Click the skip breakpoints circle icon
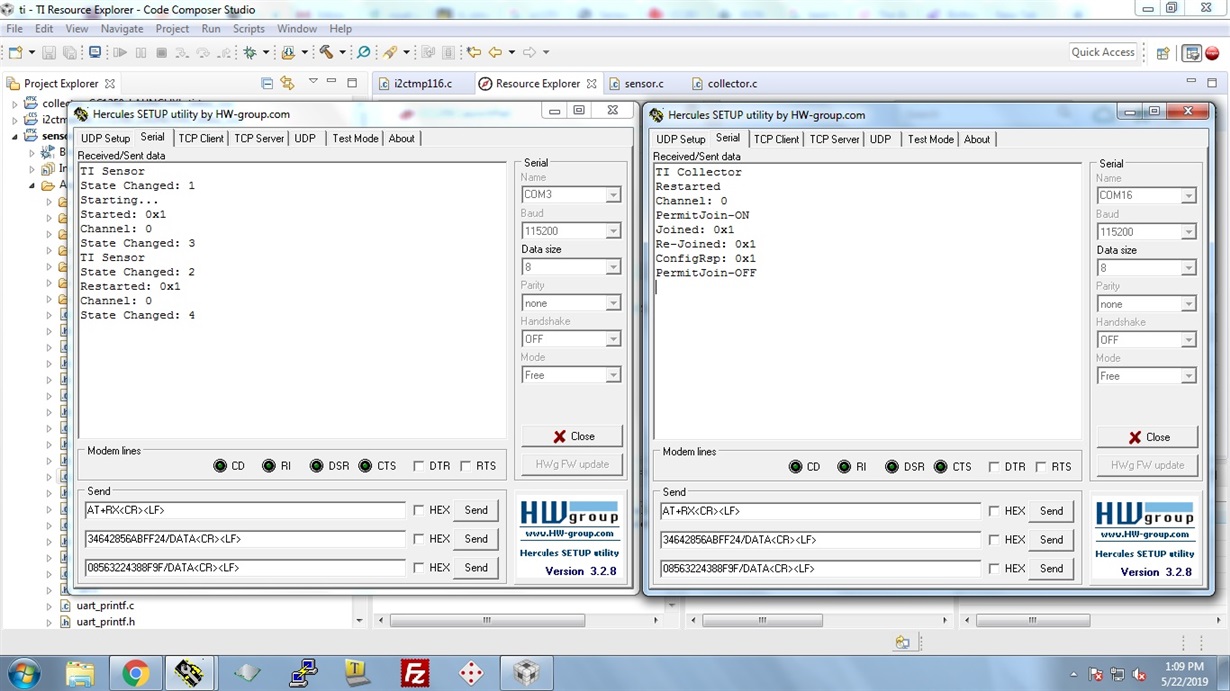The height and width of the screenshot is (691, 1230). (364, 52)
